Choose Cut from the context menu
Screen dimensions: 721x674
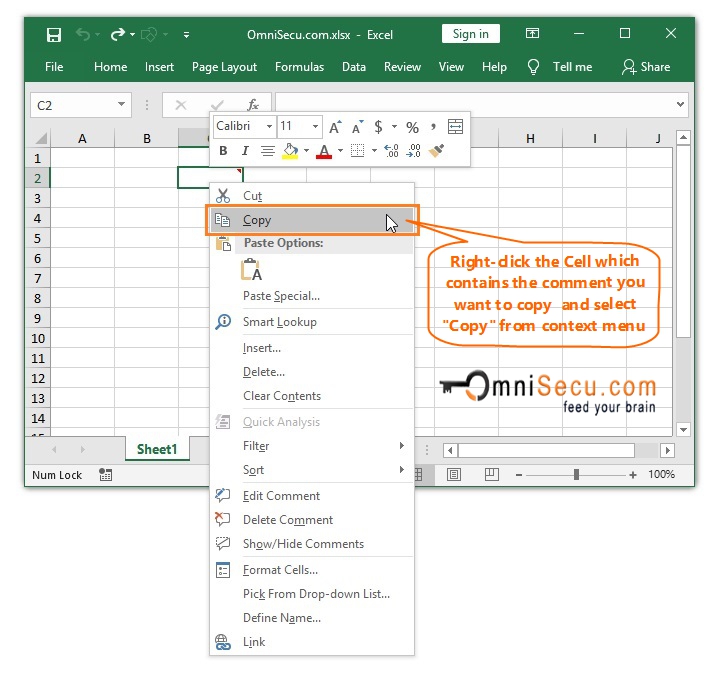[312, 196]
